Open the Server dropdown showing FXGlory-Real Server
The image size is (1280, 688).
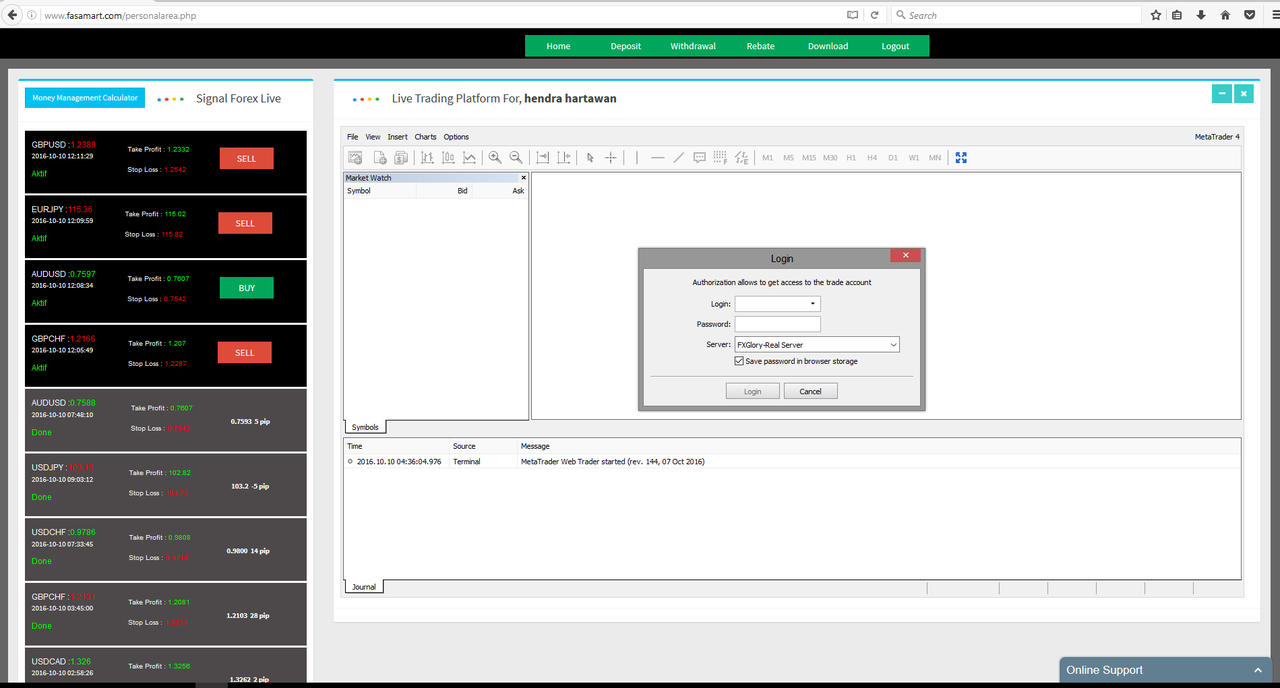(817, 345)
